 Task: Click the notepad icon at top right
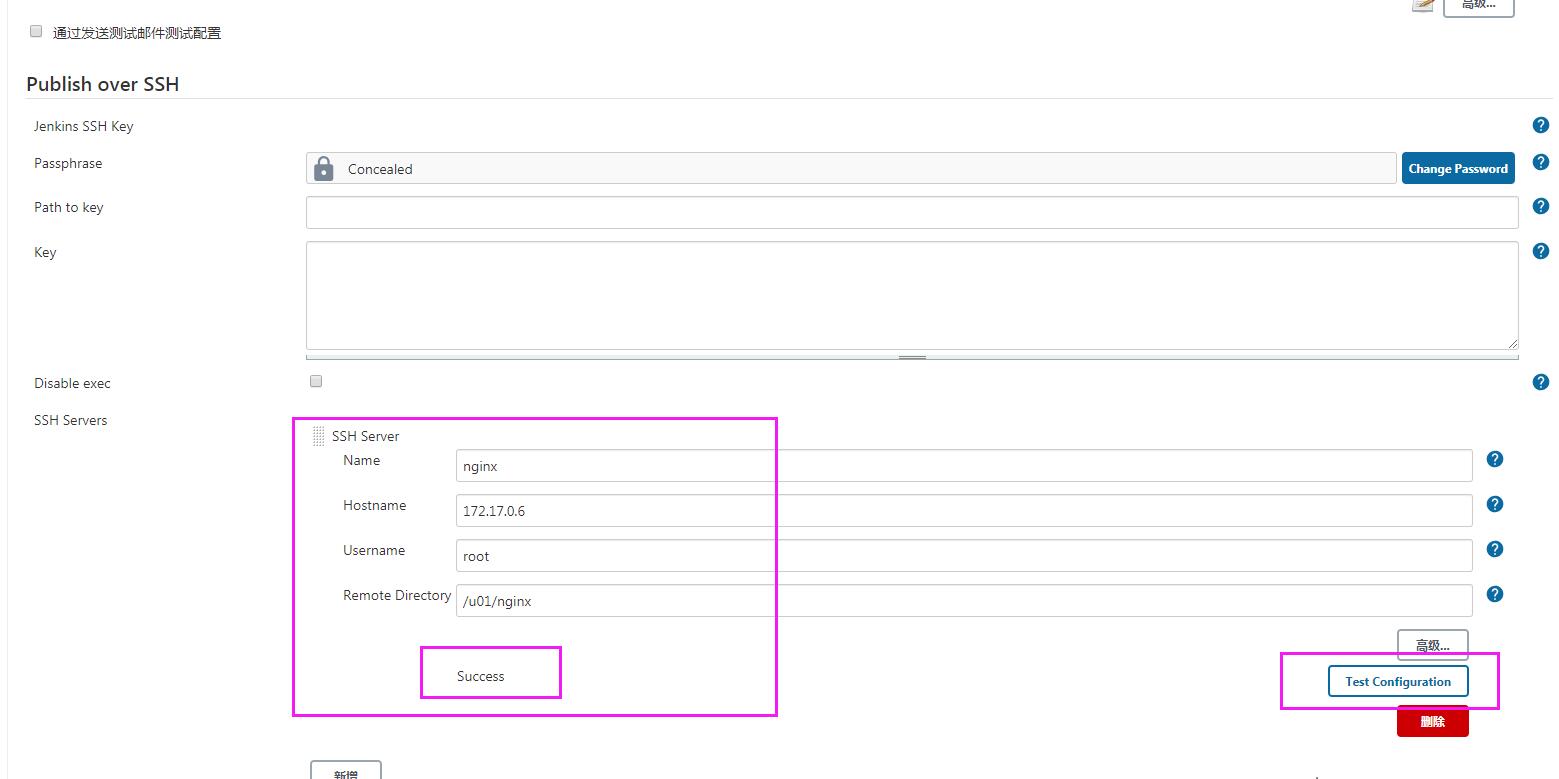pyautogui.click(x=1423, y=4)
